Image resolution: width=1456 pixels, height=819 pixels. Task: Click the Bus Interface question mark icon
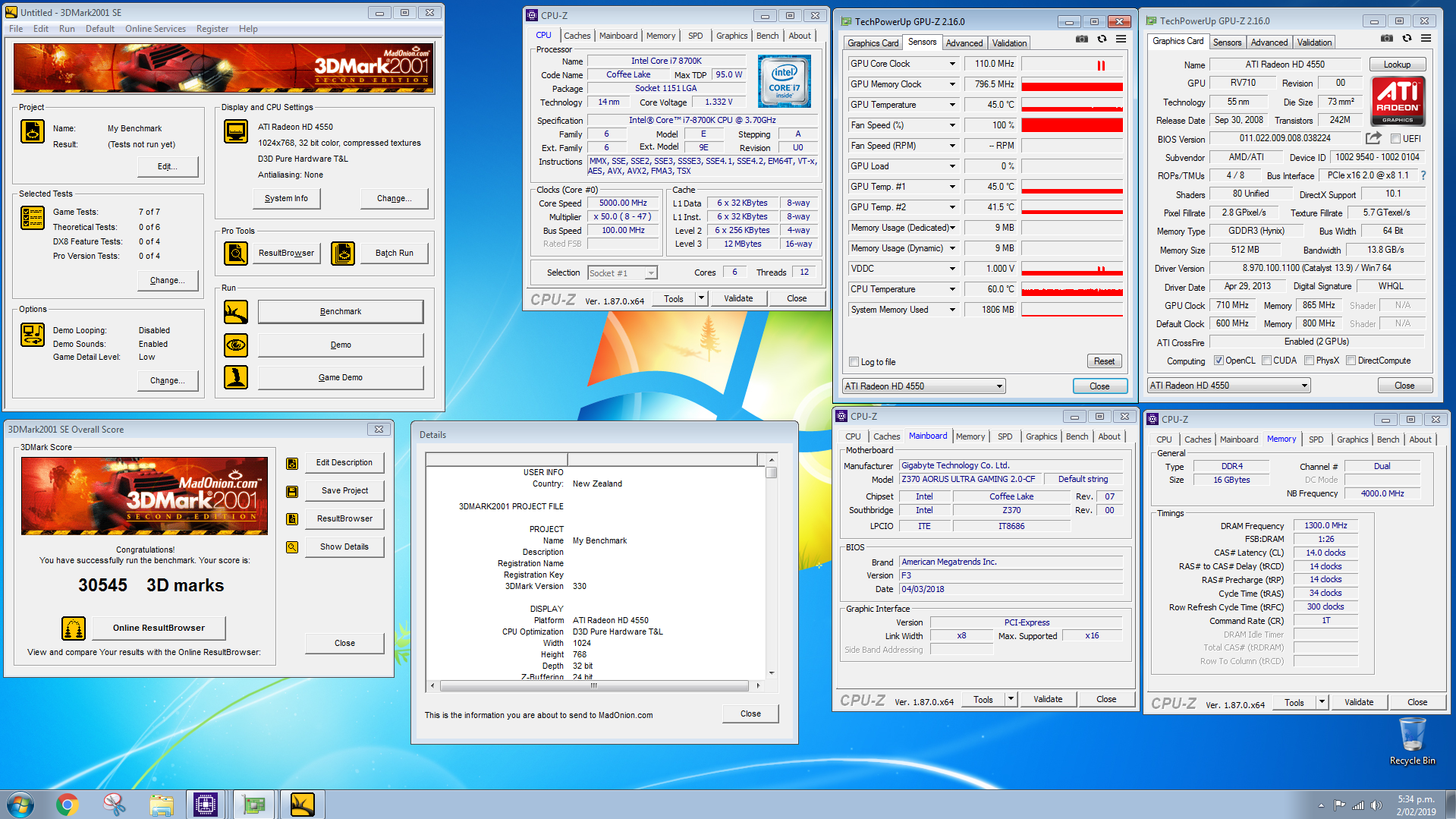(1423, 175)
